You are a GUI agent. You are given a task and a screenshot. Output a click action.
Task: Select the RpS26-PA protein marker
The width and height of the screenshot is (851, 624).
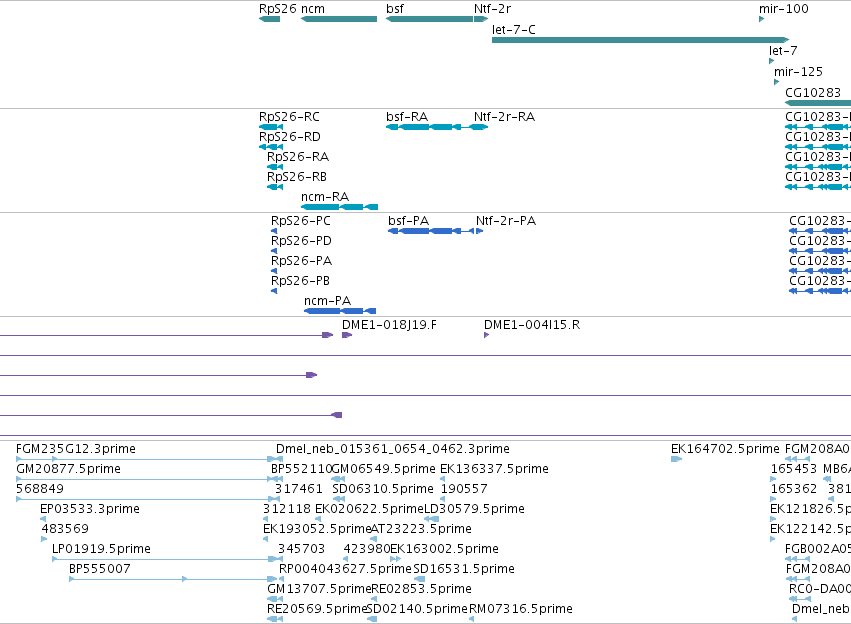pos(274,271)
